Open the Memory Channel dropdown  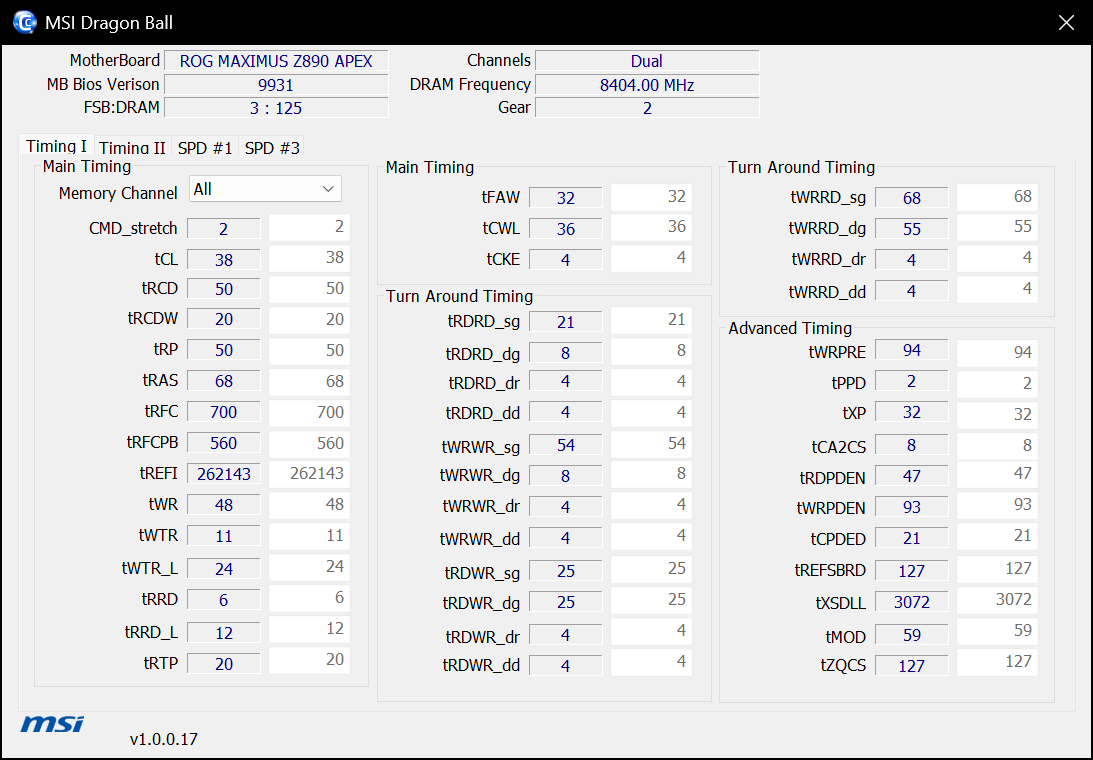265,189
